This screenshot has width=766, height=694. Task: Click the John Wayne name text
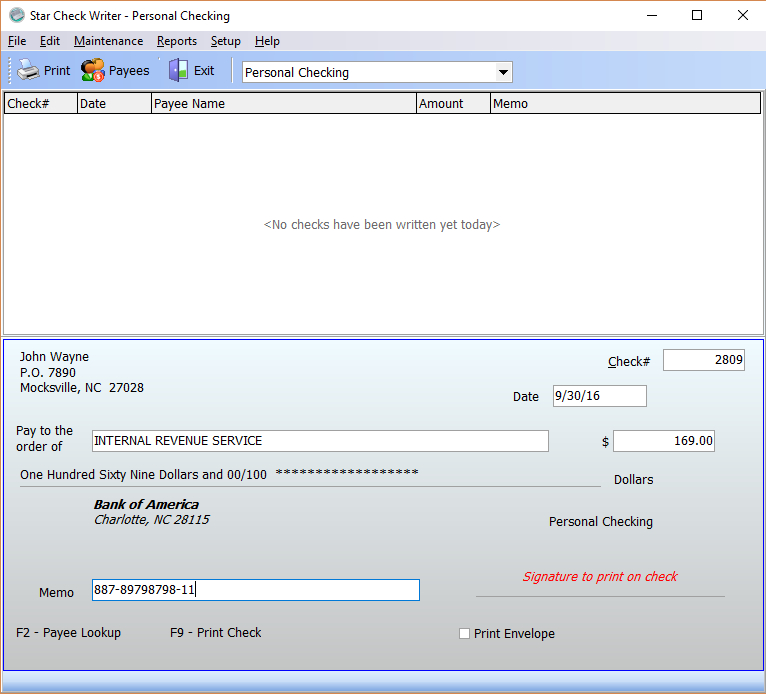pyautogui.click(x=54, y=357)
